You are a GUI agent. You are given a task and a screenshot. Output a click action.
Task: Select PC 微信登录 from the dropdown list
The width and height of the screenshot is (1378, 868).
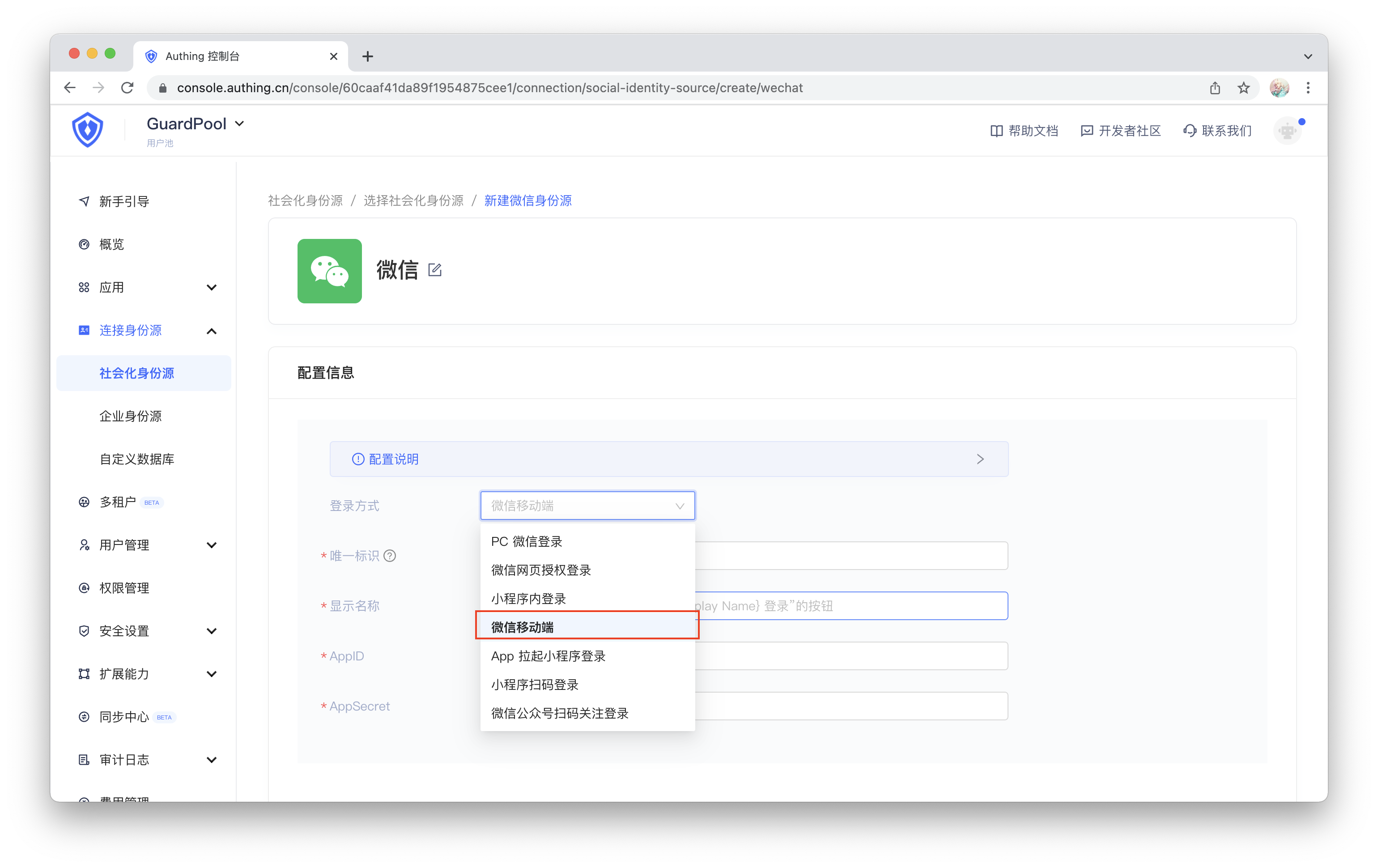(x=527, y=541)
